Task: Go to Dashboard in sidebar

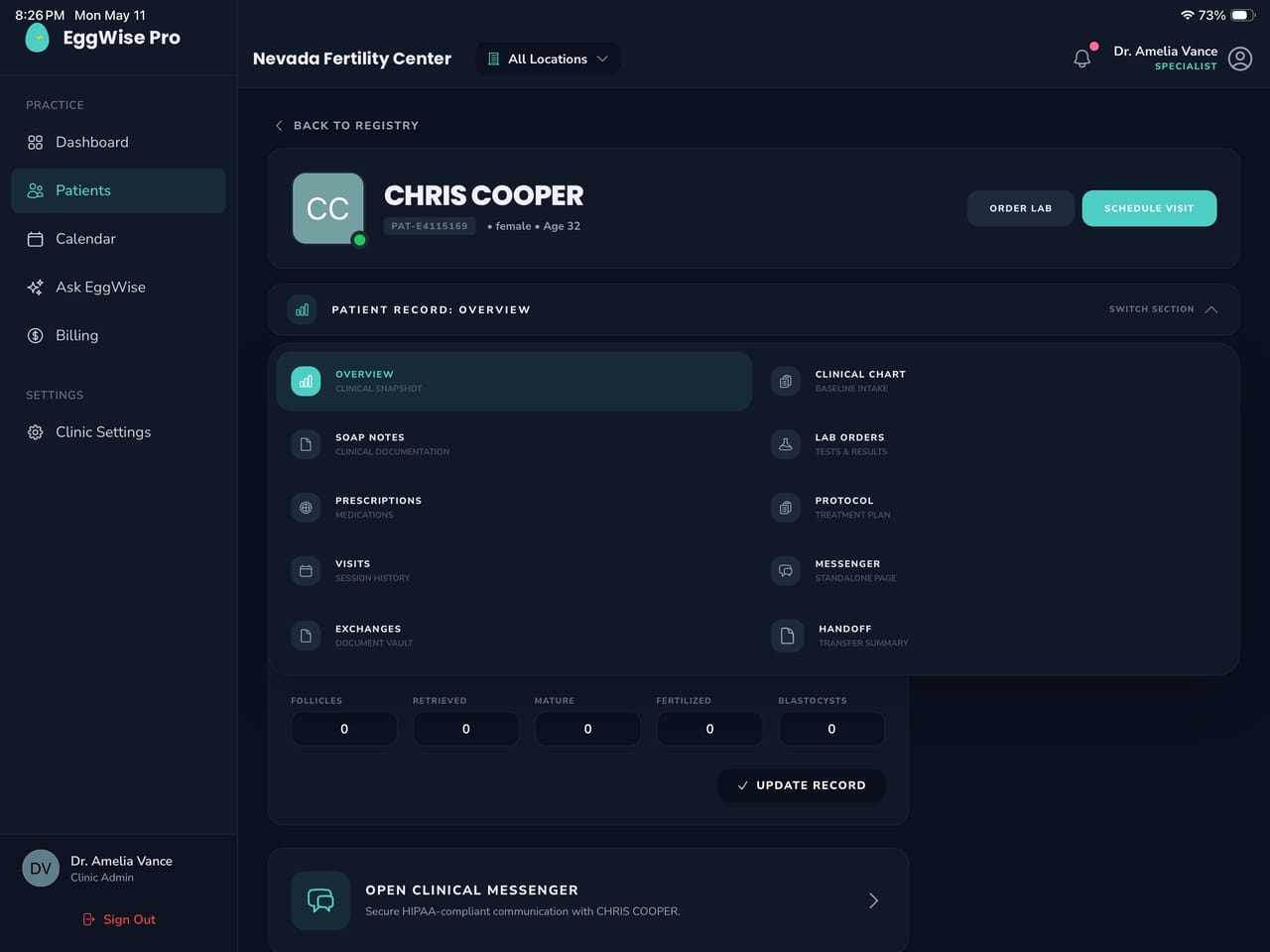Action: point(118,143)
